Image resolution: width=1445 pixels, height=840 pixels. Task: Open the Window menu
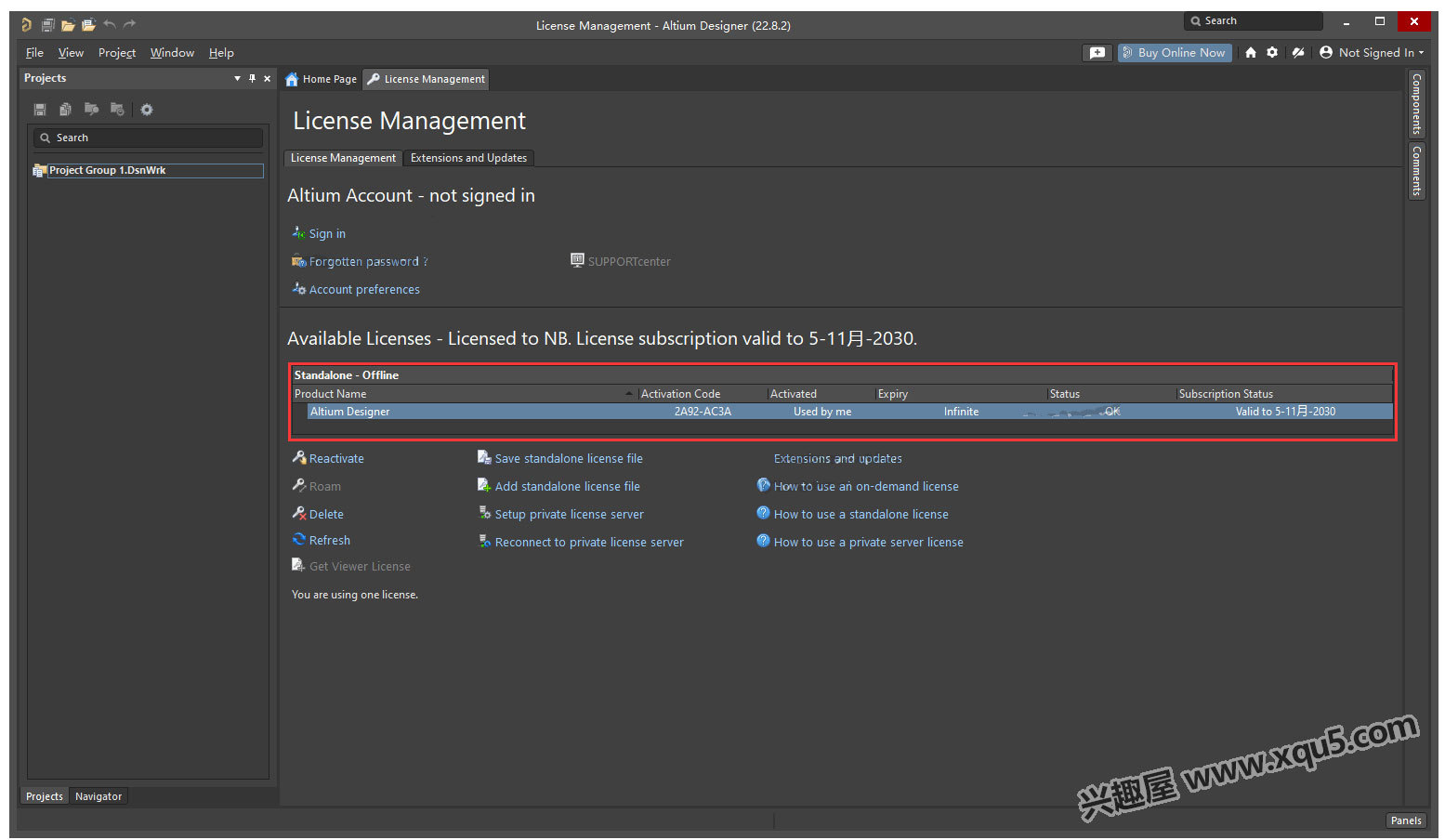[x=172, y=53]
